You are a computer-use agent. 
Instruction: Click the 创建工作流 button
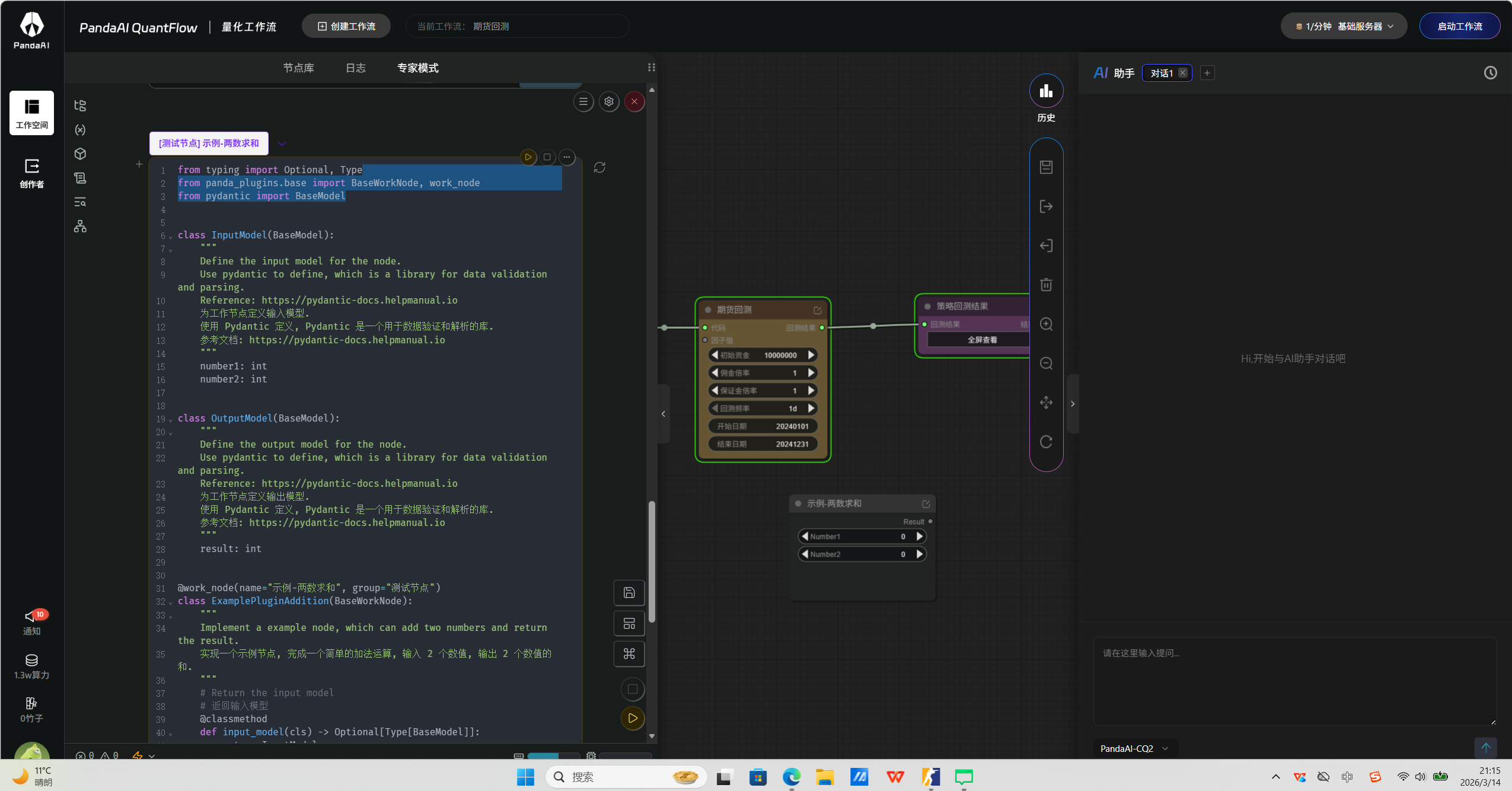[x=346, y=26]
